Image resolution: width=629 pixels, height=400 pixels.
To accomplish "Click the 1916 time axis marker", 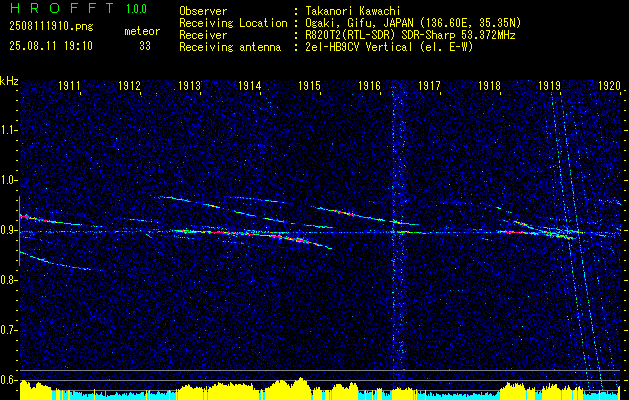I will [369, 86].
